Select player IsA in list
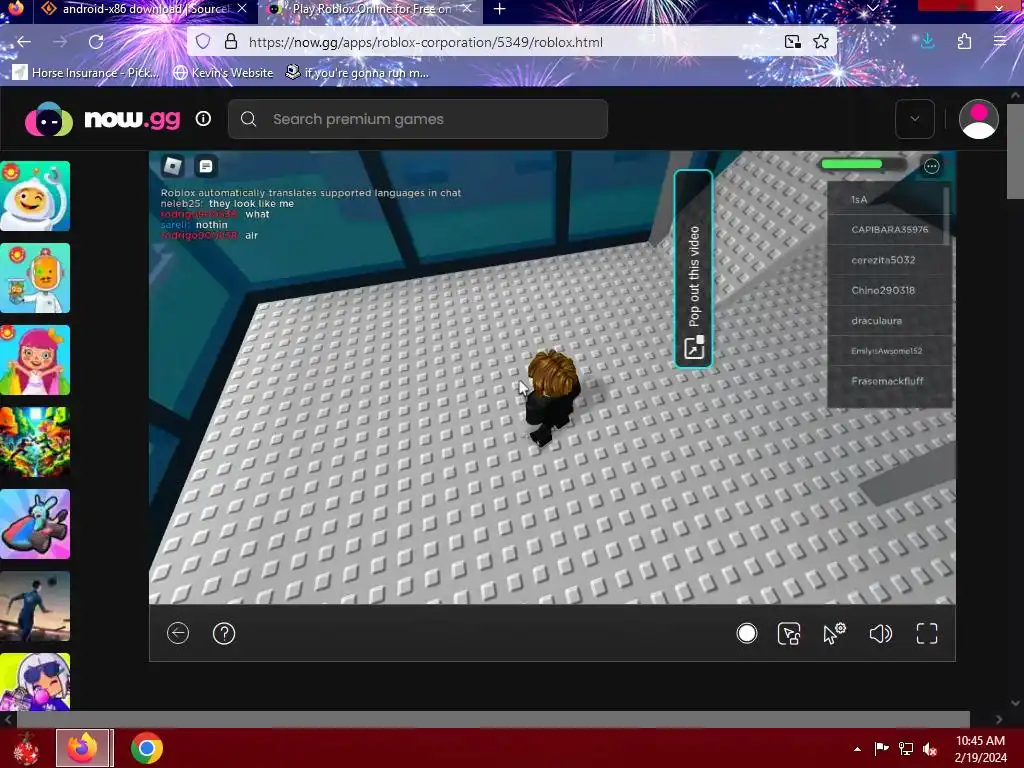The width and height of the screenshot is (1024, 768). (889, 199)
